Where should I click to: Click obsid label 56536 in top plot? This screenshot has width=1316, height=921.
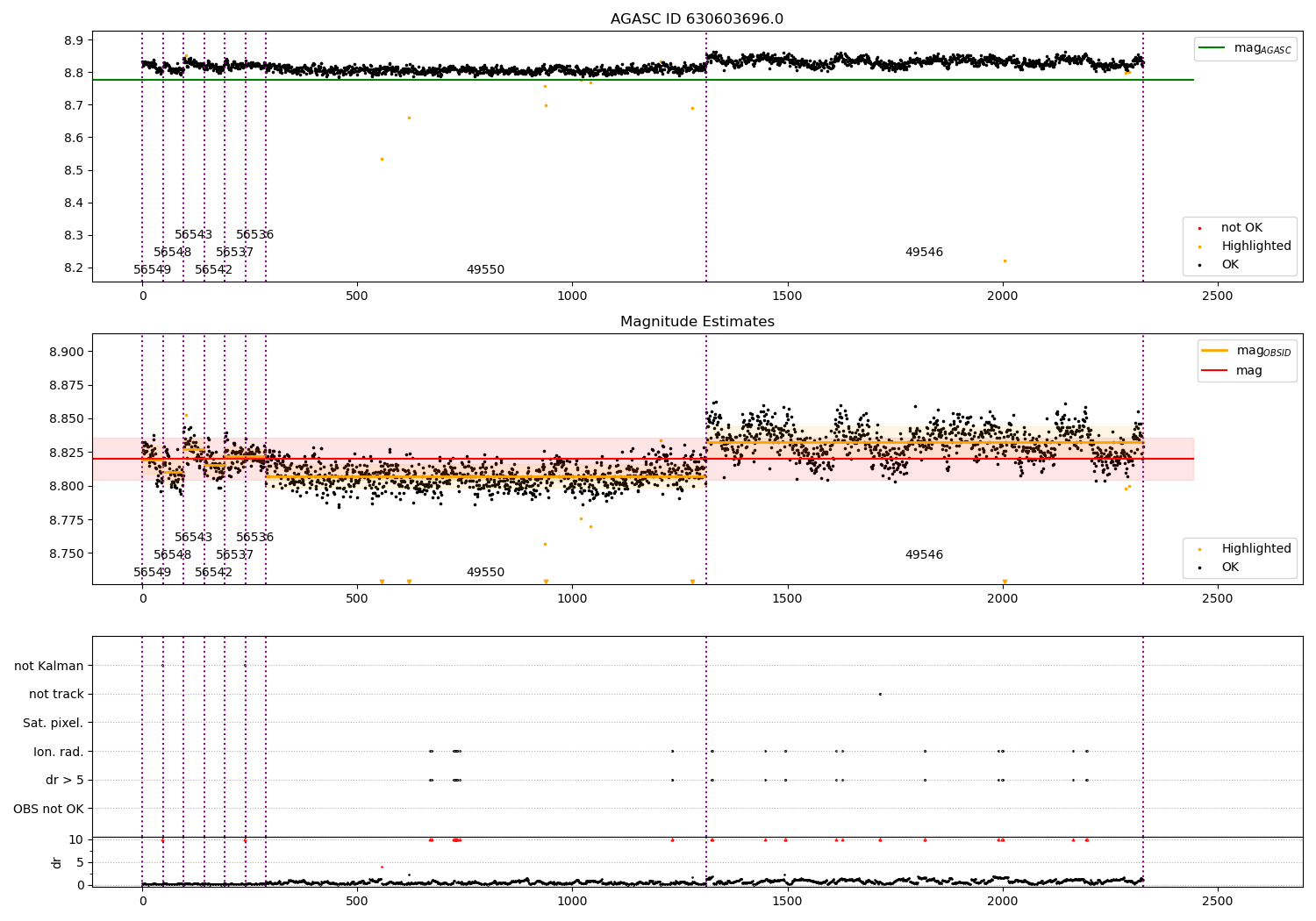point(254,235)
